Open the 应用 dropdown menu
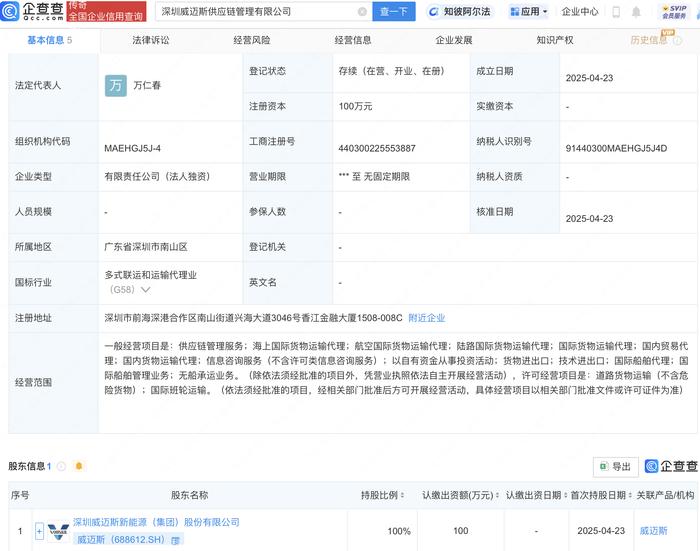This screenshot has height=551, width=700. 529,12
